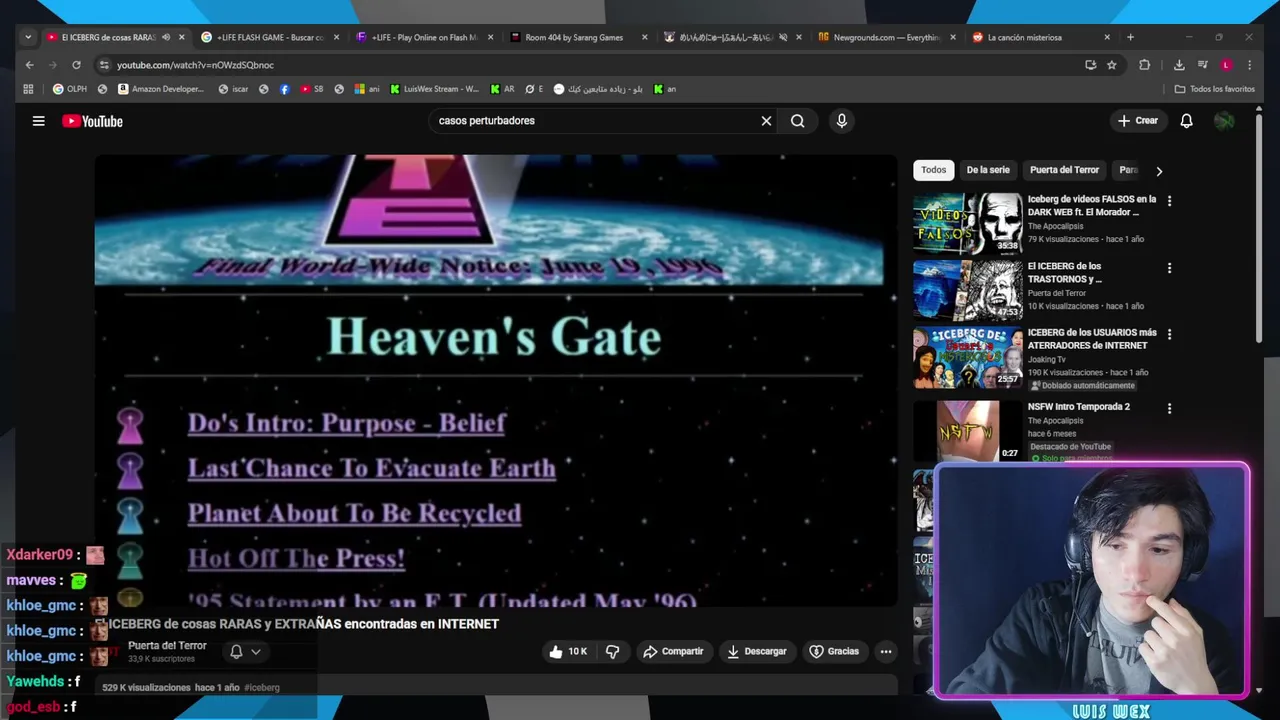Open the #iceberg hashtag link
The width and height of the screenshot is (1280, 720).
pos(262,688)
